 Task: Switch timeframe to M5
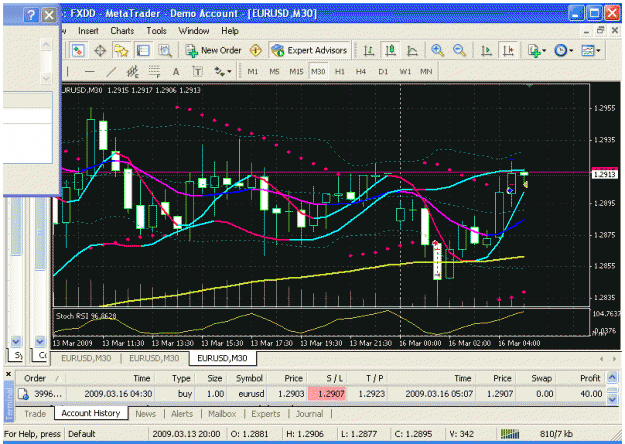tap(274, 72)
